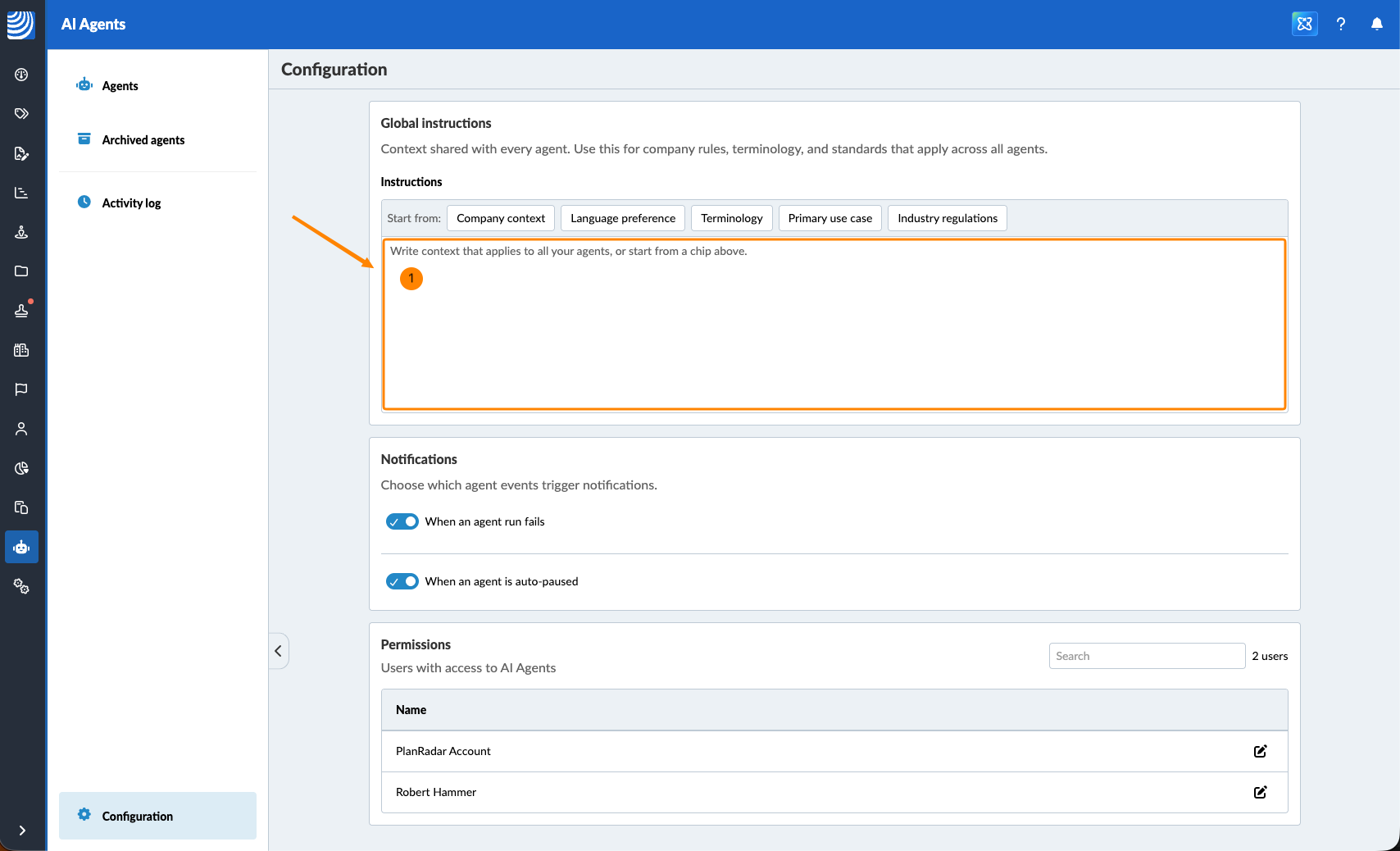The image size is (1400, 851).
Task: Click the PlanRadar logo in top-left corner
Action: (20, 25)
